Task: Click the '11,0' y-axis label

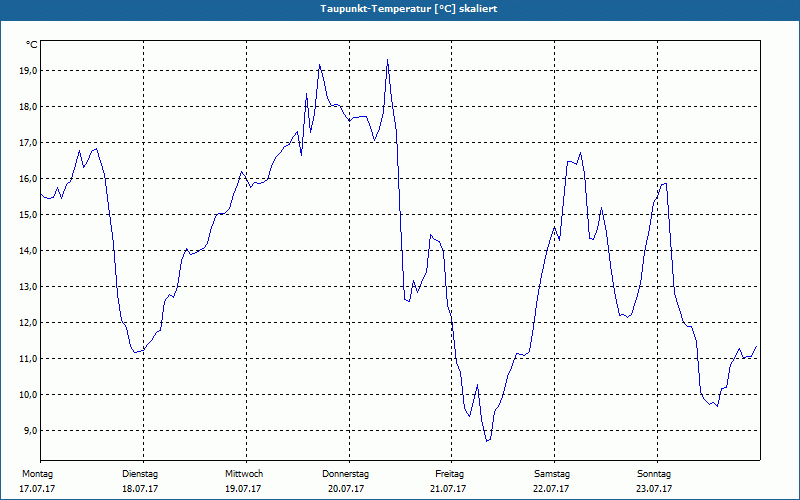Action: 29,359
